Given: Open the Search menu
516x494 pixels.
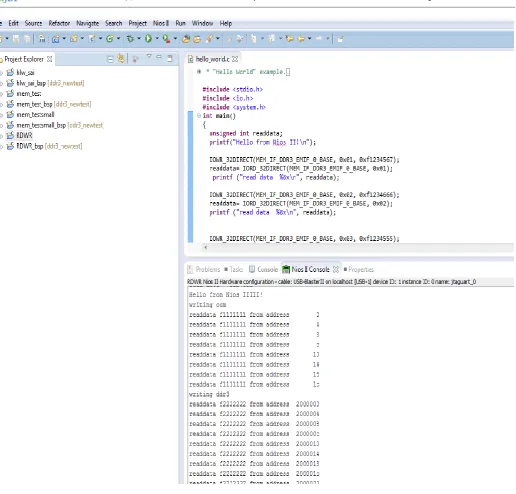Looking at the screenshot, I should click(114, 23).
